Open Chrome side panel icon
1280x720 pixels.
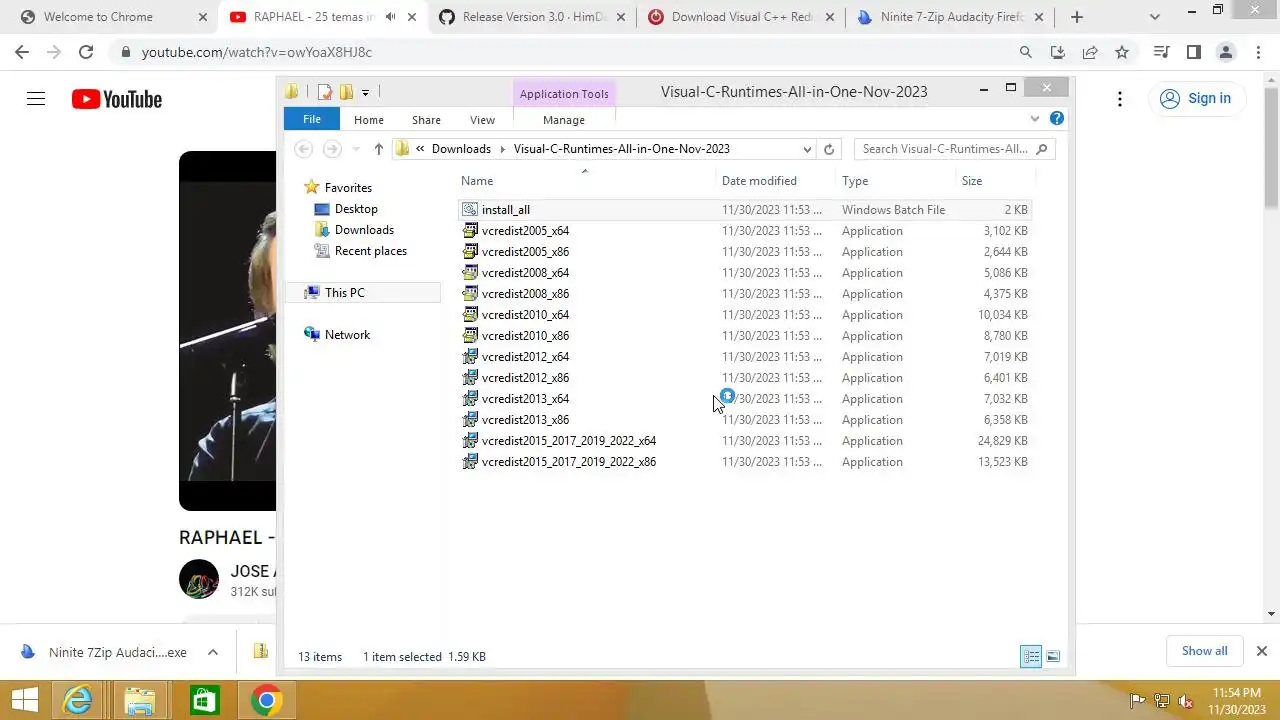[1193, 52]
